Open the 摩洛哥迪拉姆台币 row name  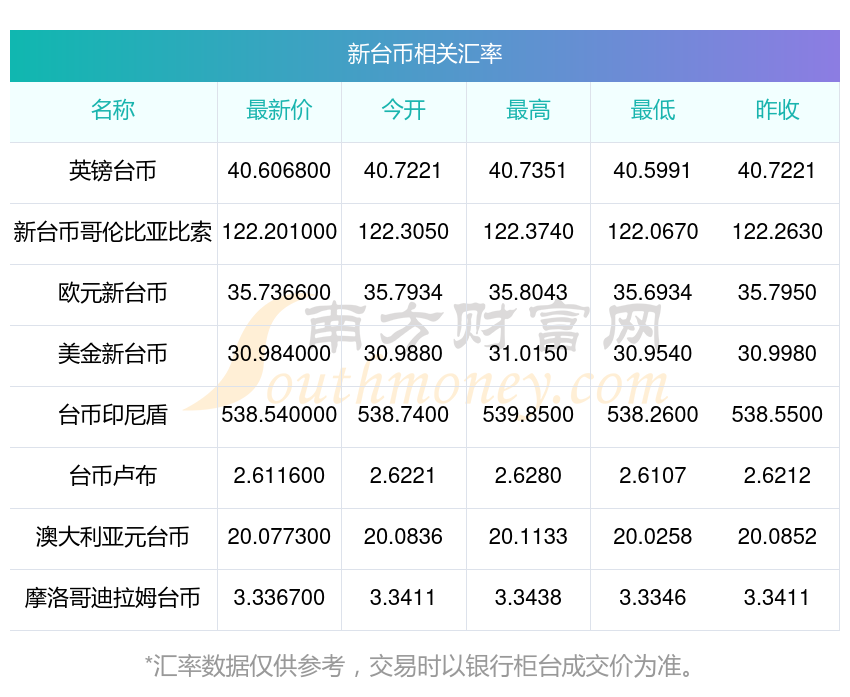(113, 598)
